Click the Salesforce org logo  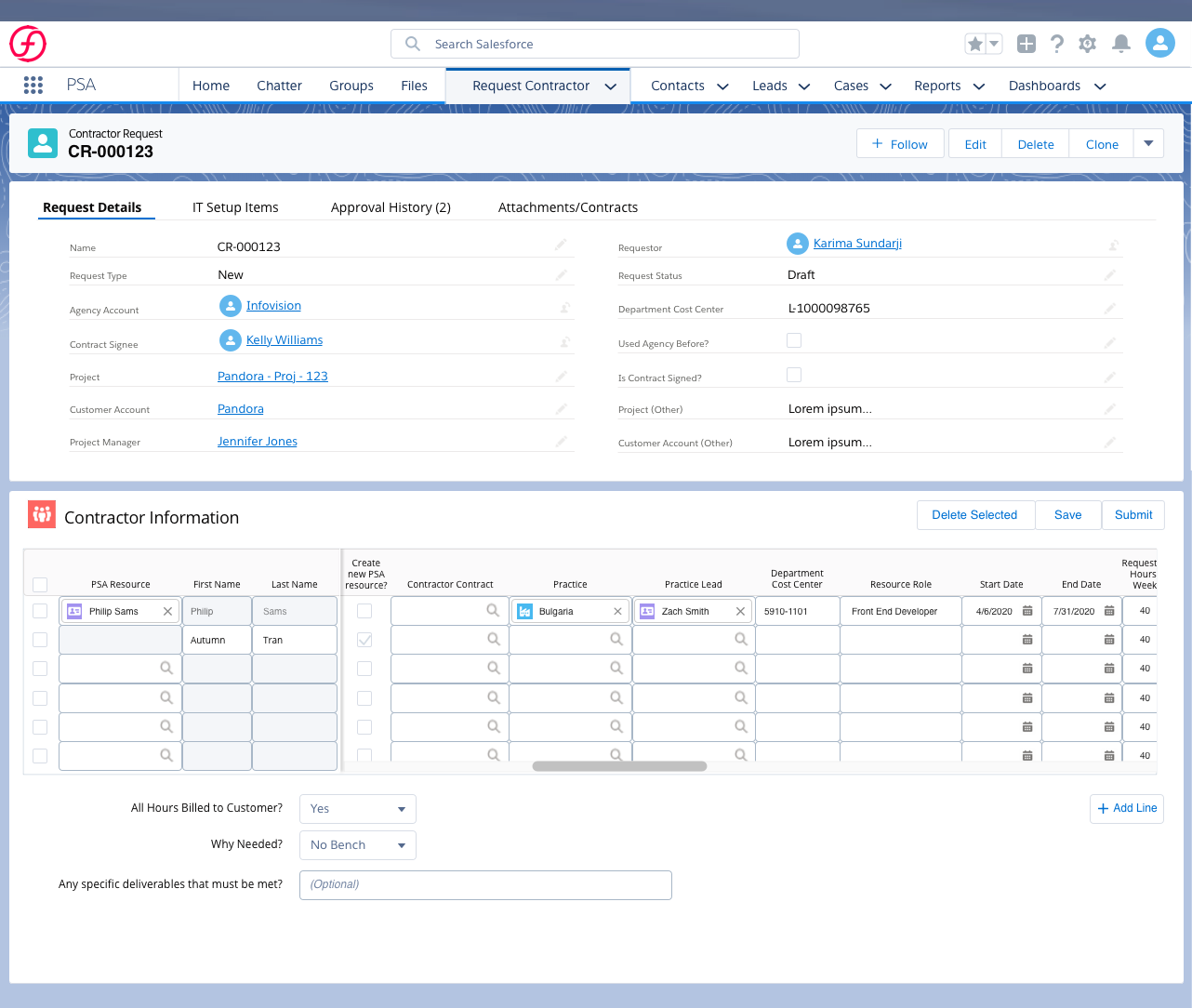28,44
